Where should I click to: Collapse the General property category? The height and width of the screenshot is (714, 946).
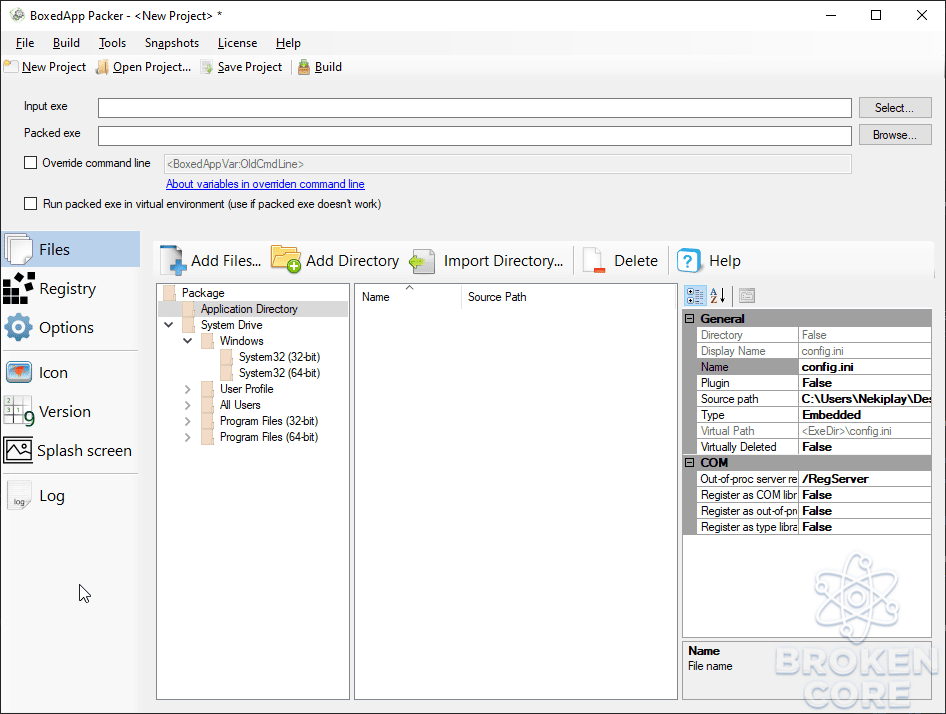pos(690,319)
